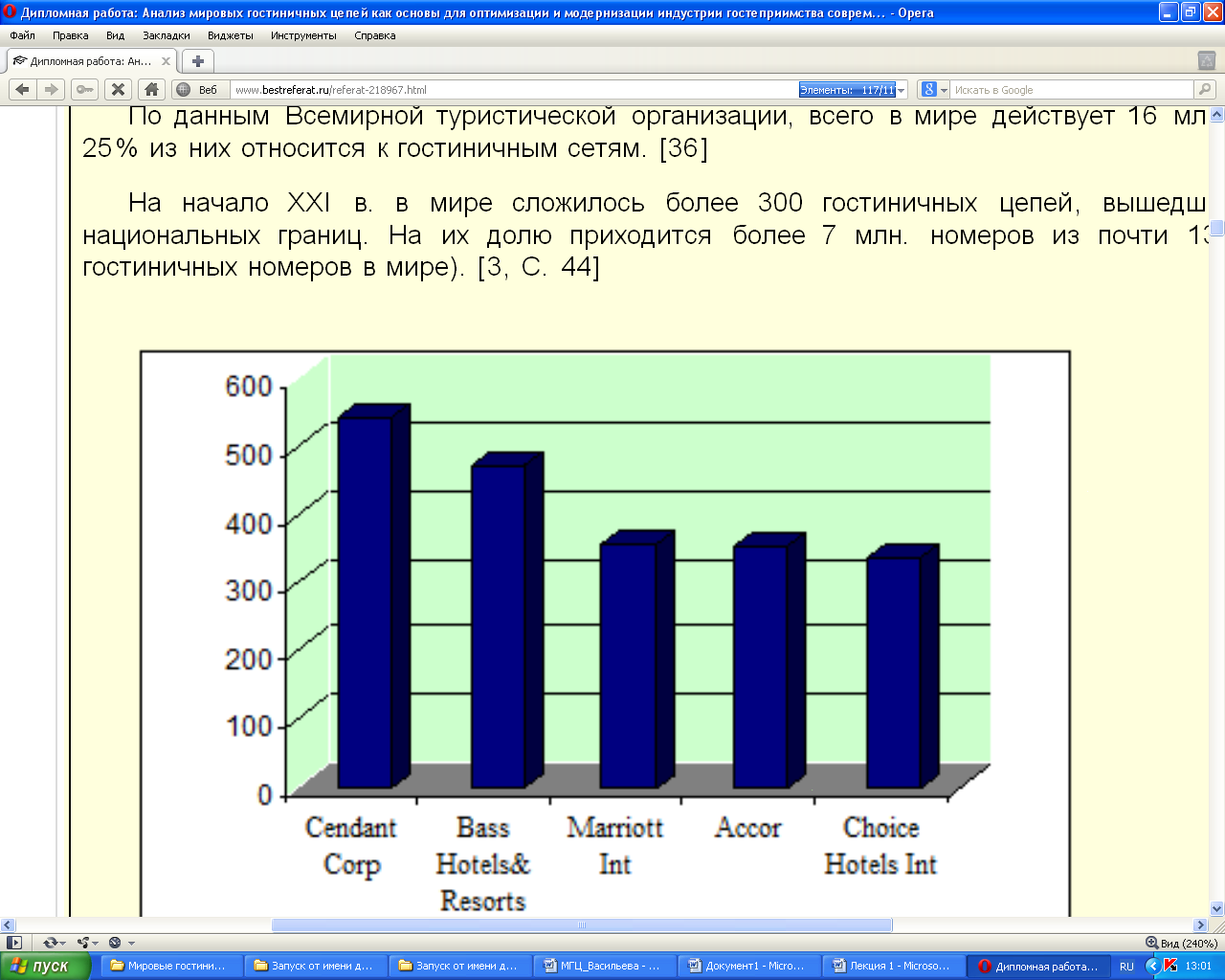
Task: Stop loading with the X toolbar button
Action: pos(118,89)
